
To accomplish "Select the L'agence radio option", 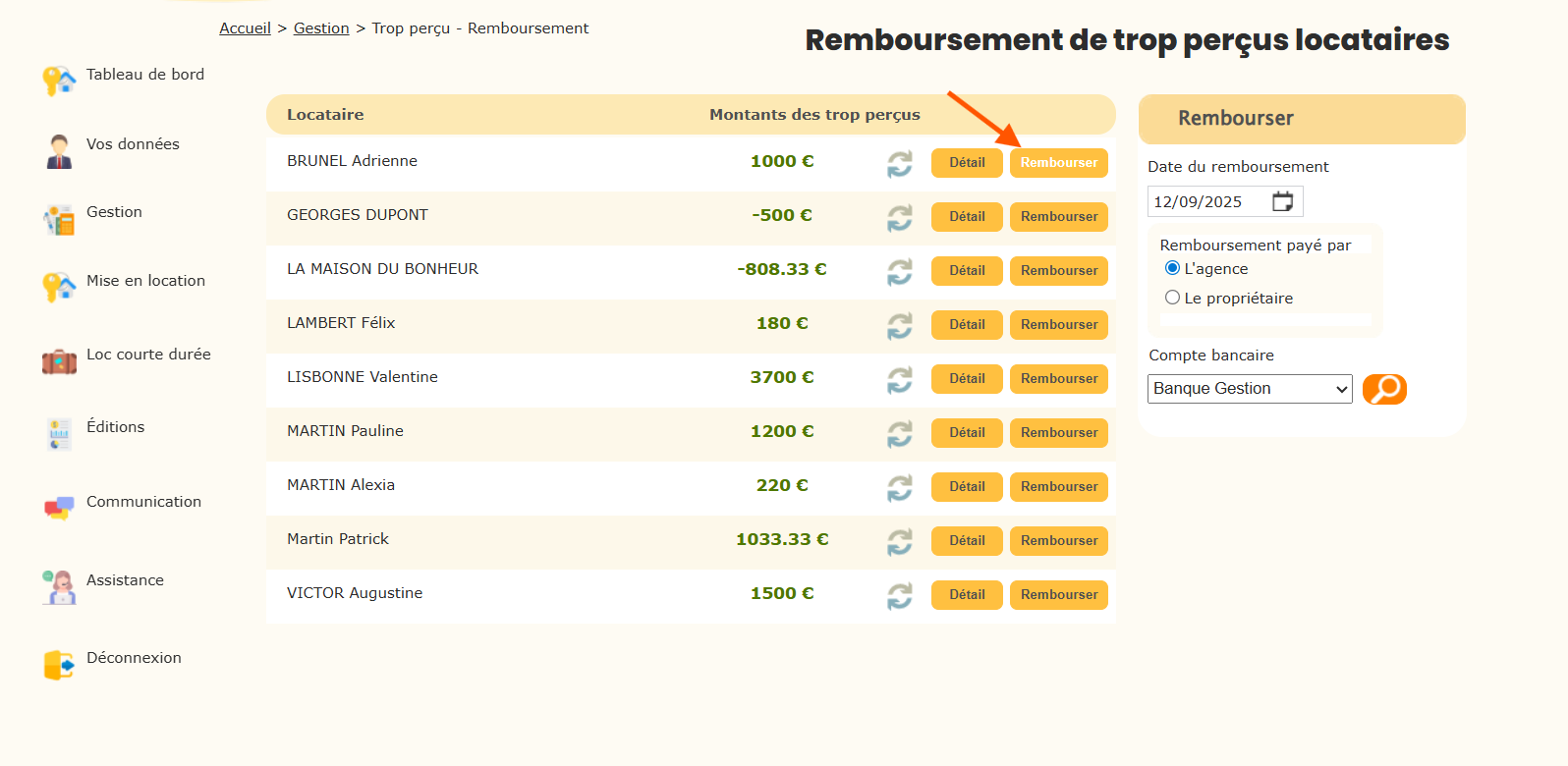I will point(1172,268).
